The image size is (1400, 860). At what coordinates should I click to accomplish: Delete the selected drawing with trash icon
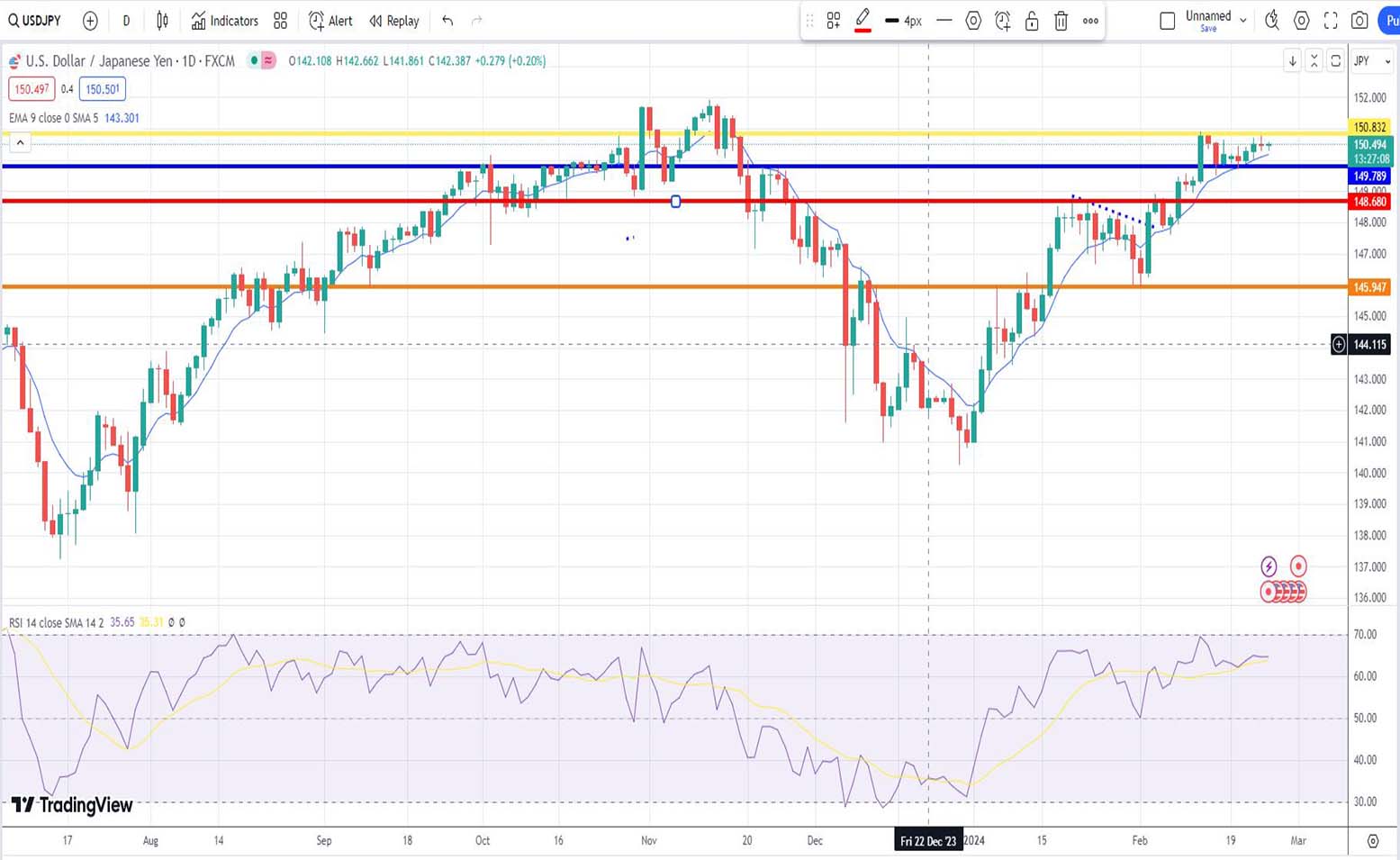point(1061,21)
